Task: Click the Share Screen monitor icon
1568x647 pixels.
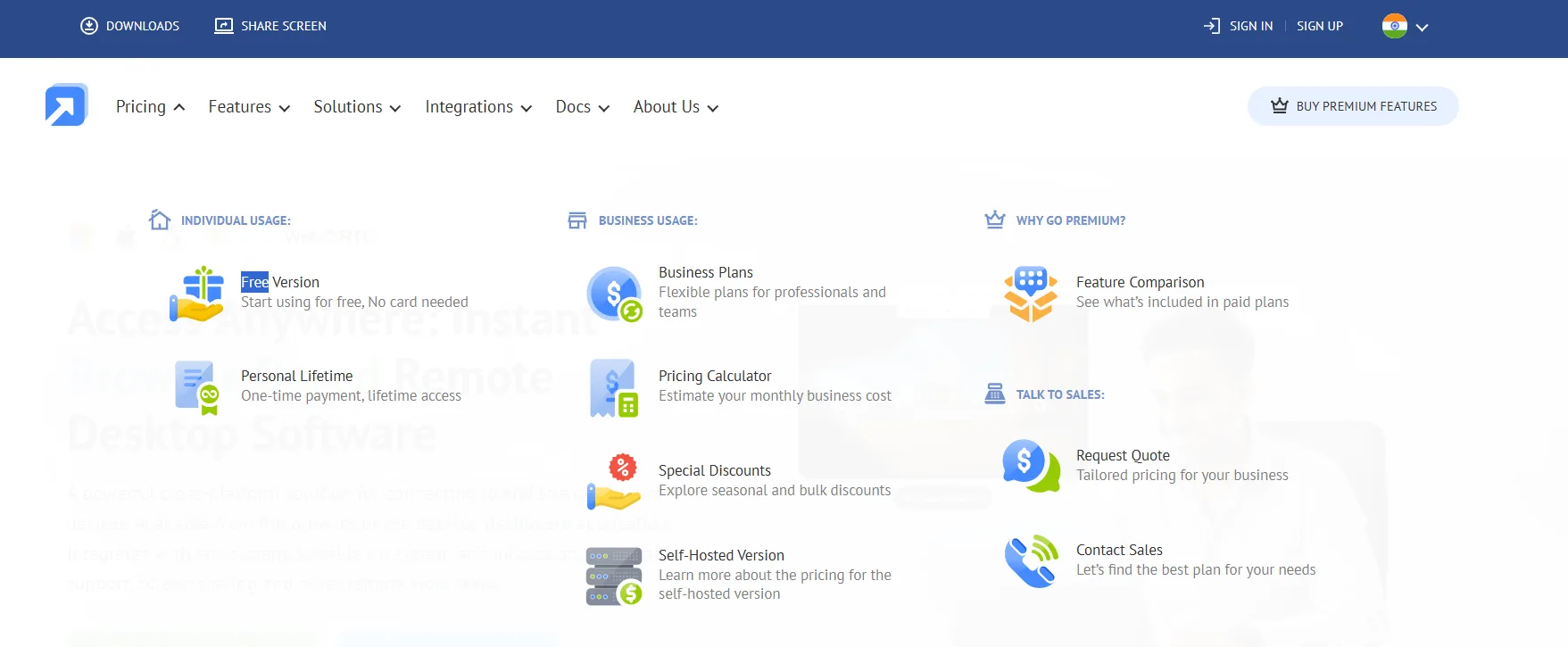Action: 224,26
